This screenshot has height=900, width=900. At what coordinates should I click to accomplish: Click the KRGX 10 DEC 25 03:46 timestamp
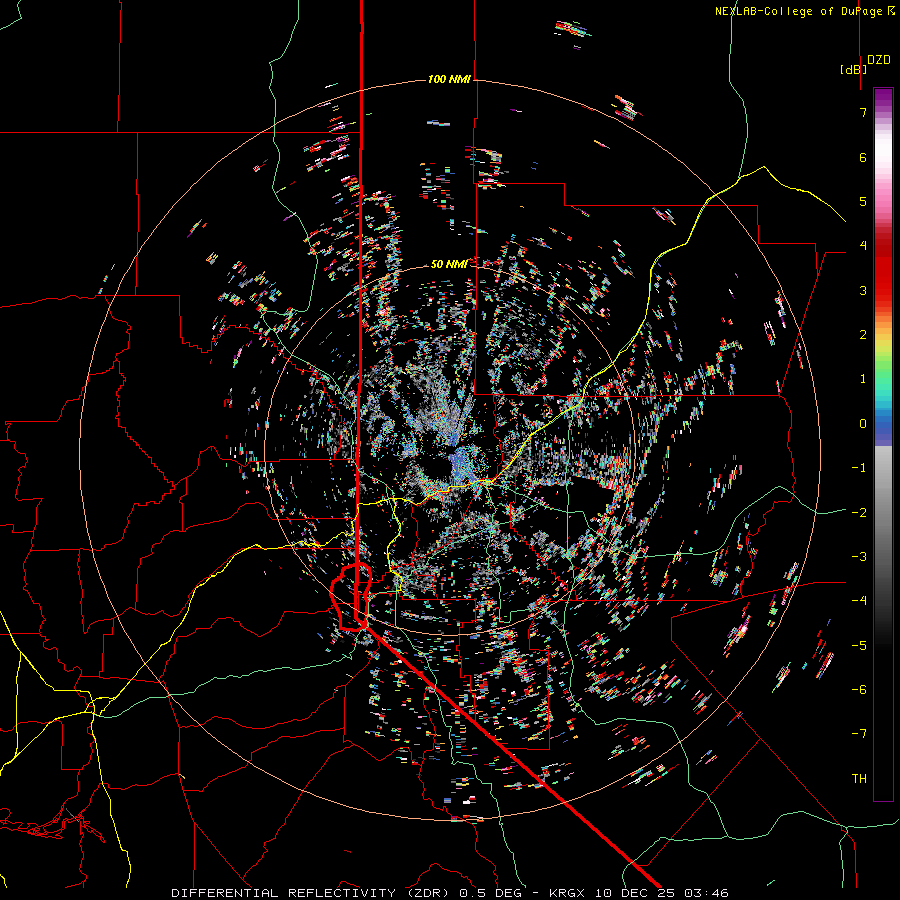(x=639, y=893)
